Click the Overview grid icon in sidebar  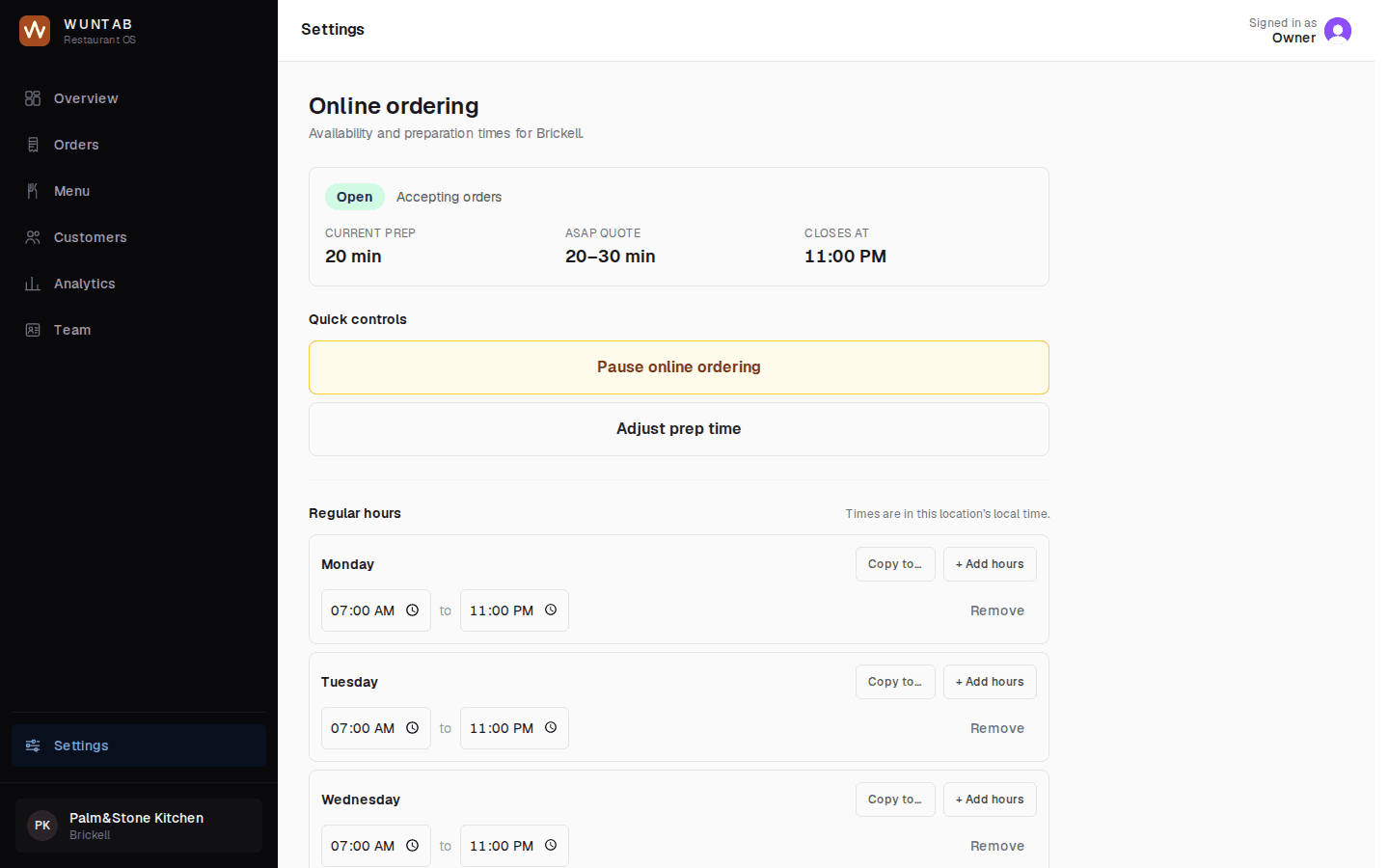33,98
